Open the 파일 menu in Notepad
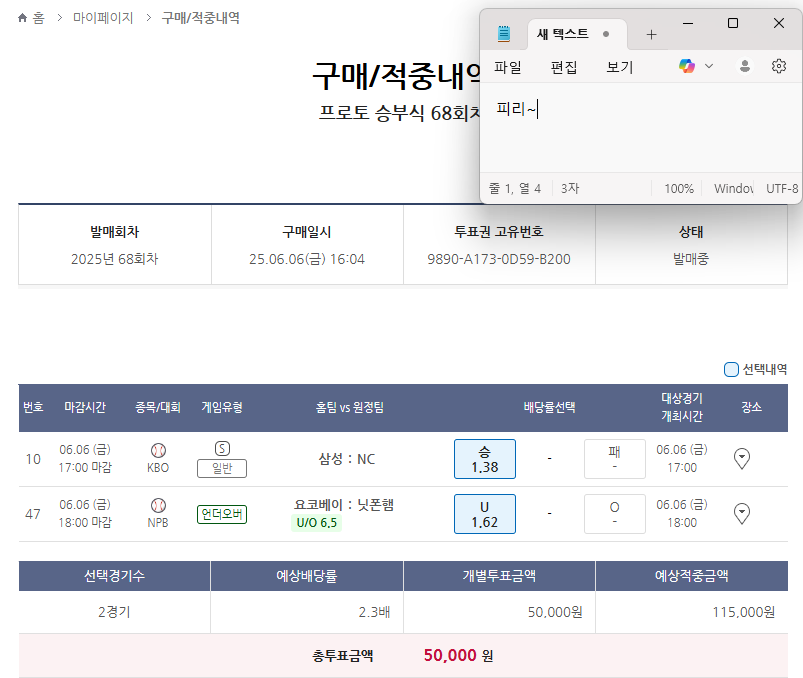Screen dimensions: 803x678 point(508,67)
